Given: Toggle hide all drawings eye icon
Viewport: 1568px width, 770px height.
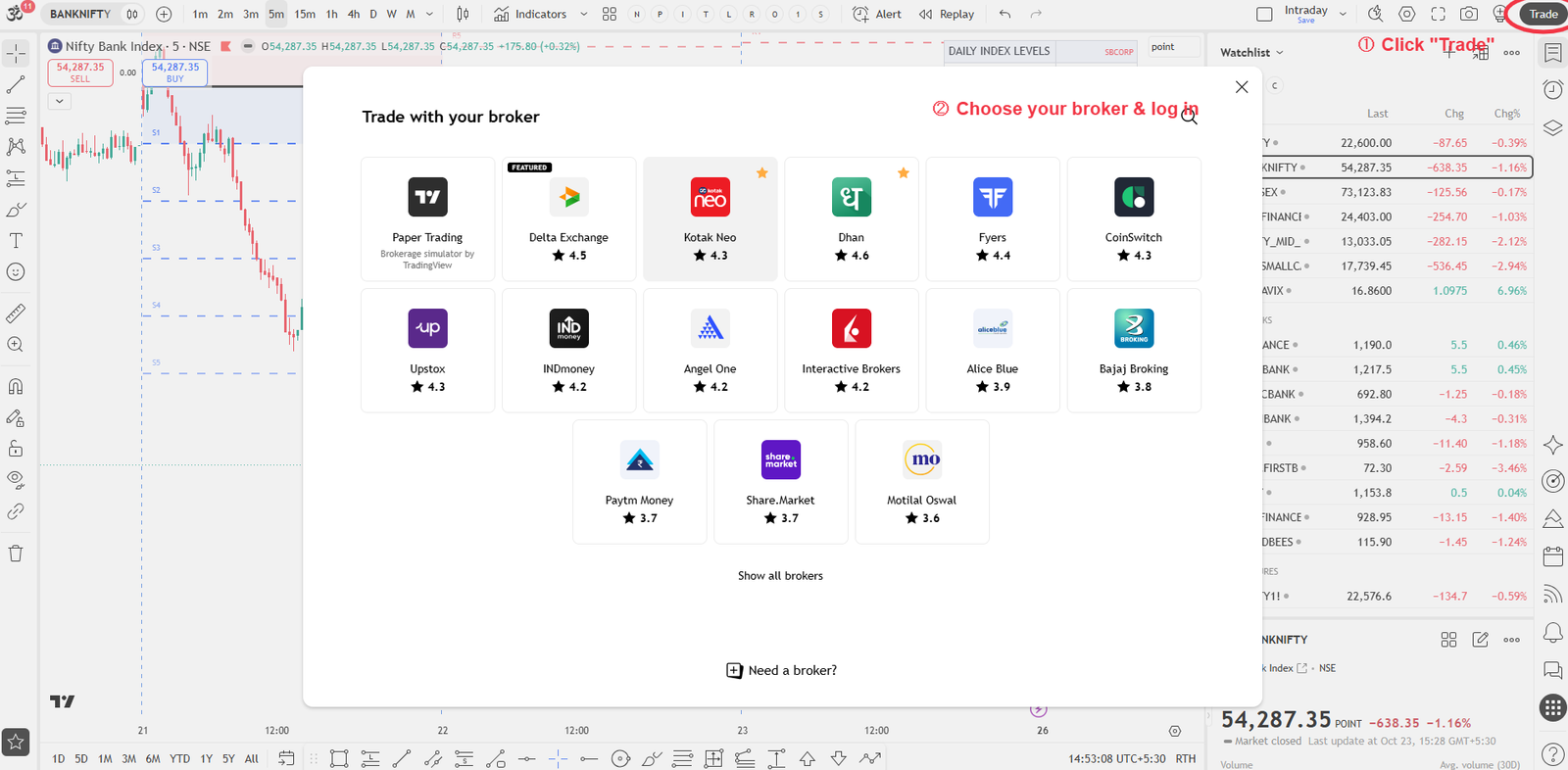Looking at the screenshot, I should (16, 480).
